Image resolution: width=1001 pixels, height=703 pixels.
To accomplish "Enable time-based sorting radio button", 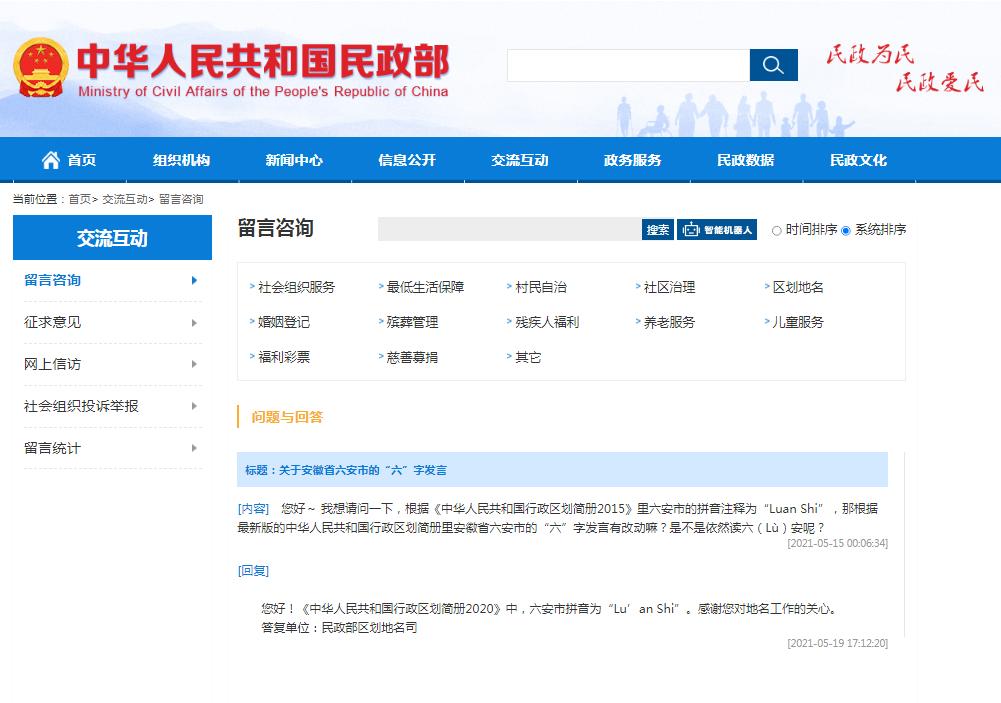I will tap(775, 229).
